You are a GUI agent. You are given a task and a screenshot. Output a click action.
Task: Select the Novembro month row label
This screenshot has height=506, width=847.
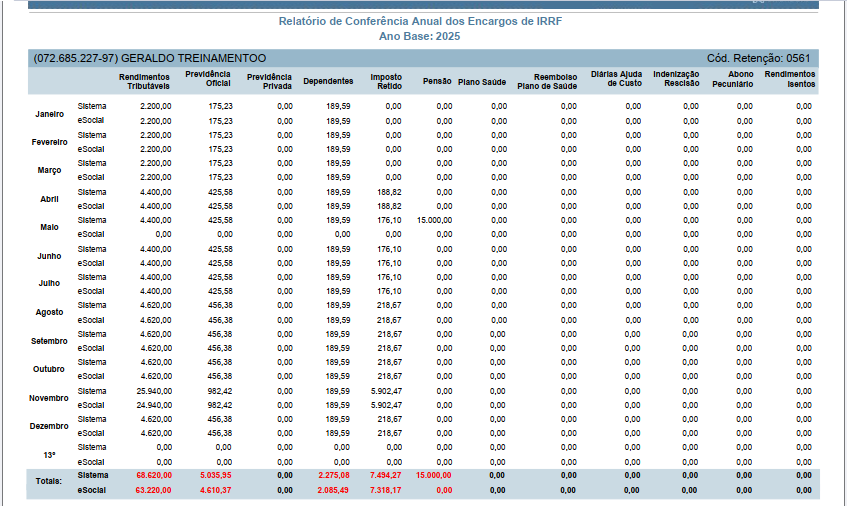49,398
